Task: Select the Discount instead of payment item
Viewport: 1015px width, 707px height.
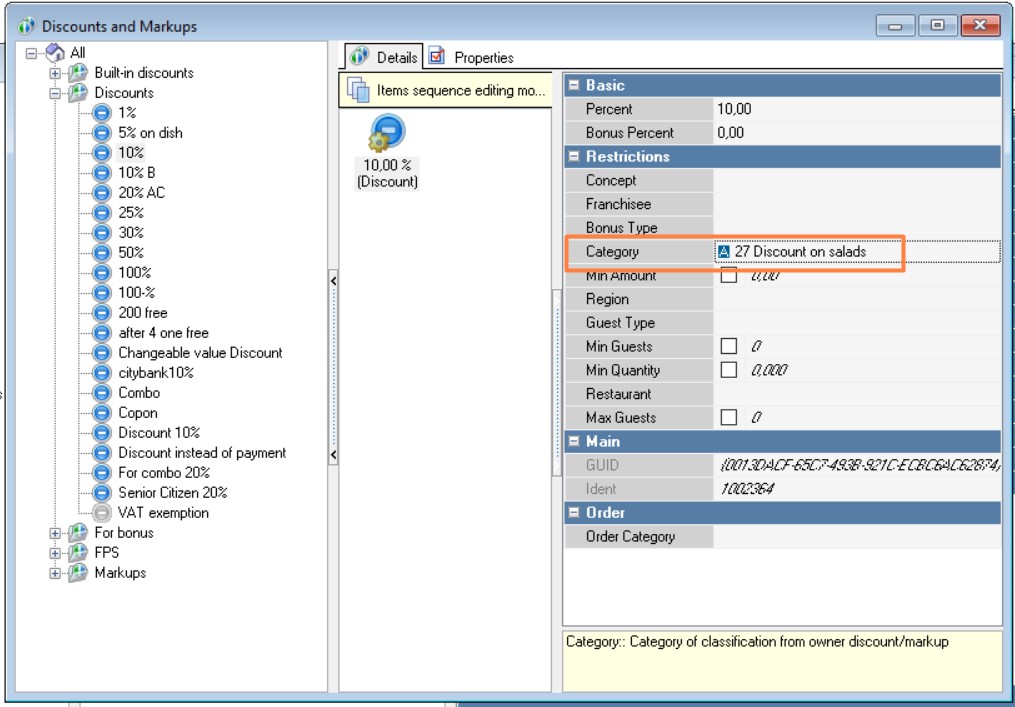Action: (202, 453)
